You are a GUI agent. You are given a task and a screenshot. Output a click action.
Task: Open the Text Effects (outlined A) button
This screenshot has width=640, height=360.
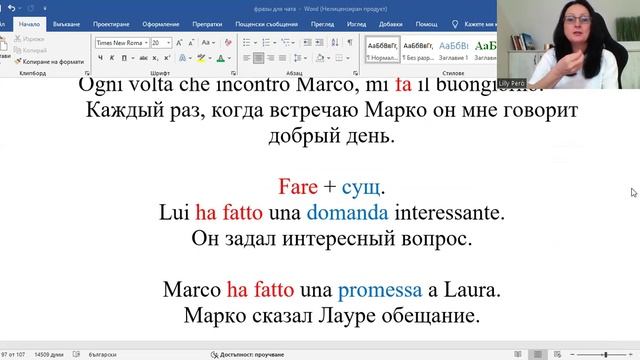point(182,58)
